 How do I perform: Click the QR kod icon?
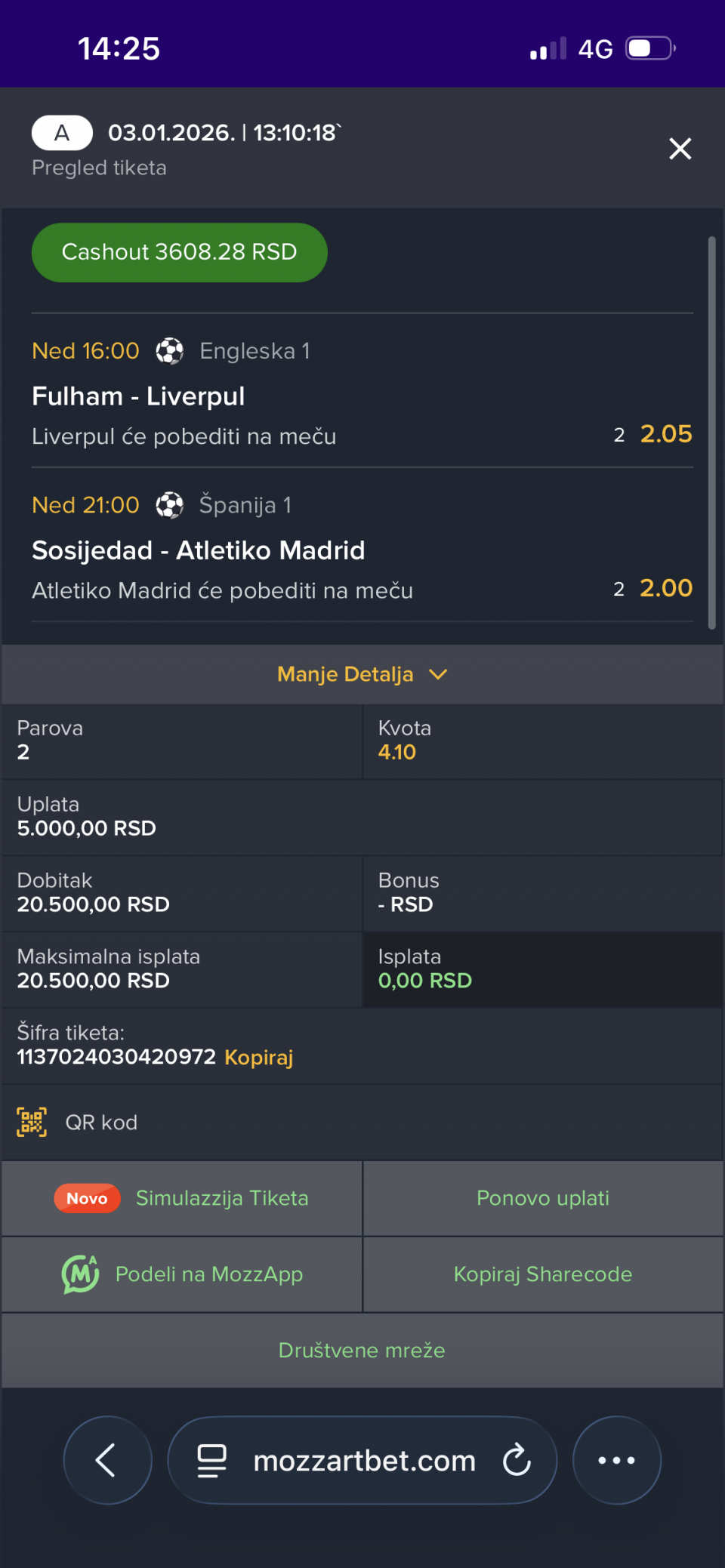pyautogui.click(x=32, y=1123)
